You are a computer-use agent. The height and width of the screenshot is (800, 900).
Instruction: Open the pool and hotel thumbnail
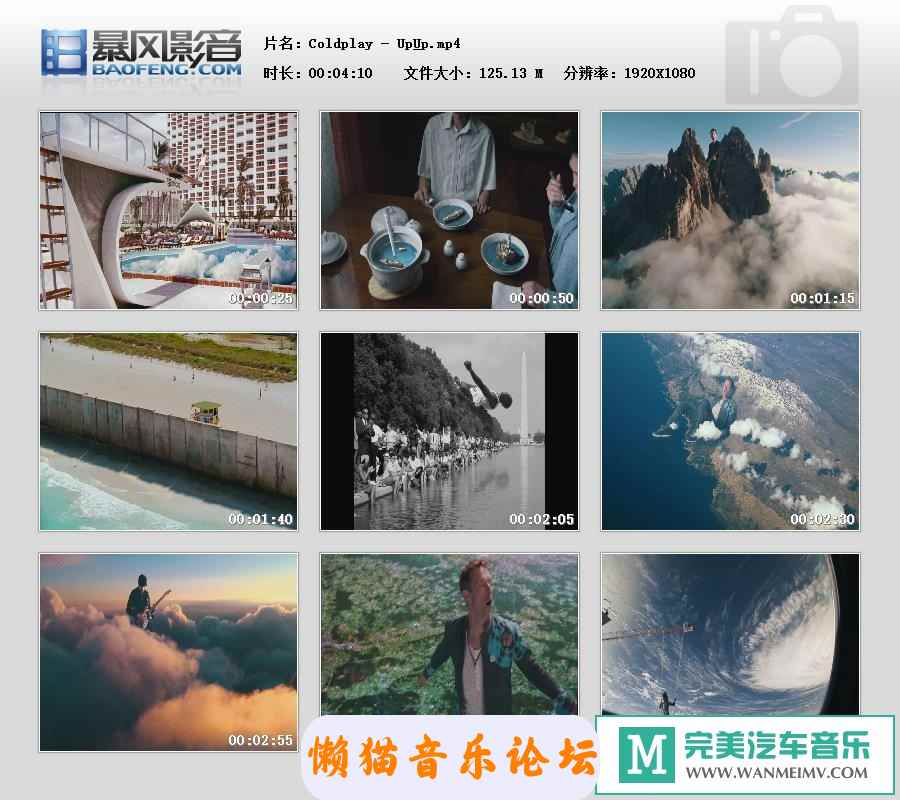[168, 210]
